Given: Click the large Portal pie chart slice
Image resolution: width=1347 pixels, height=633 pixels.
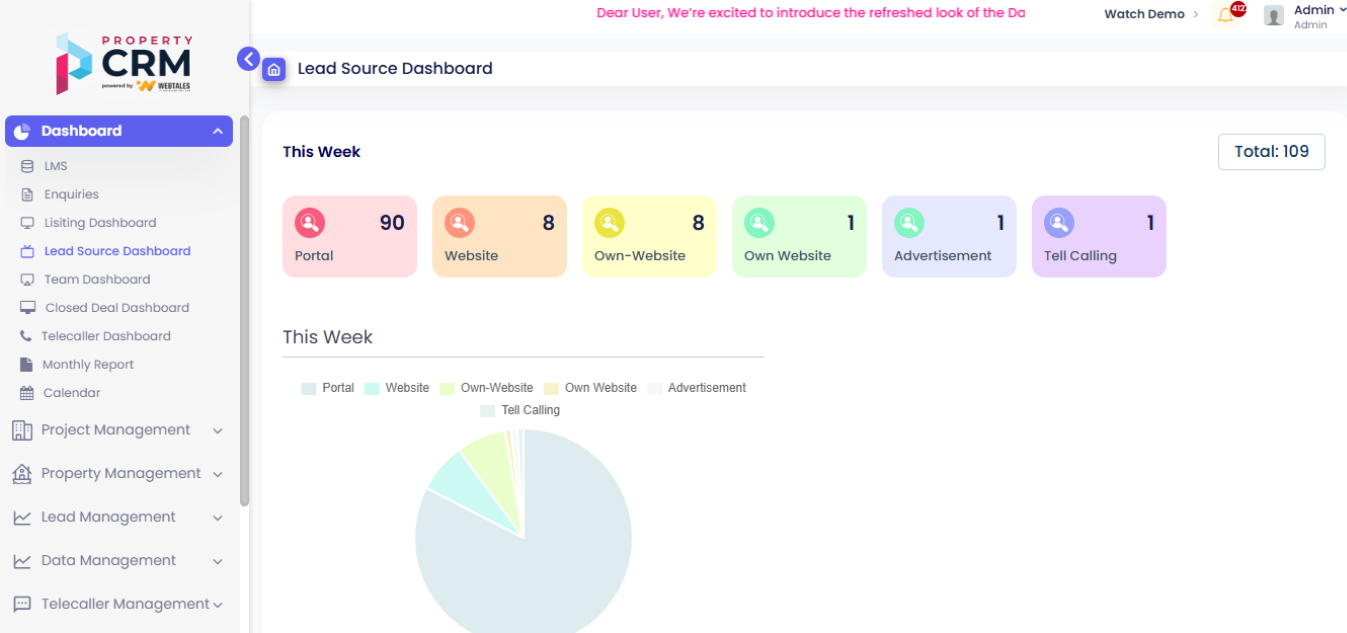Looking at the screenshot, I should [x=540, y=560].
